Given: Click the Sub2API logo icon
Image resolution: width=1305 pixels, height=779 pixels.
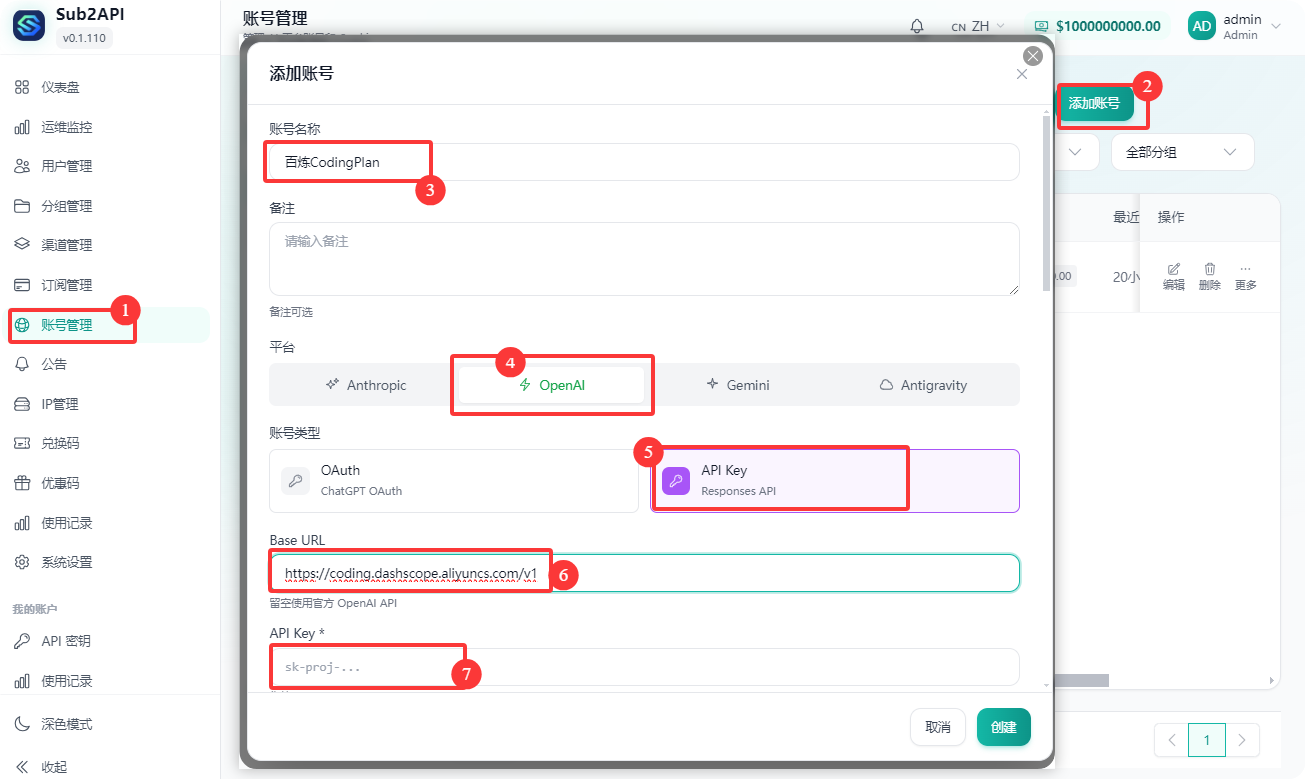Looking at the screenshot, I should (x=29, y=26).
